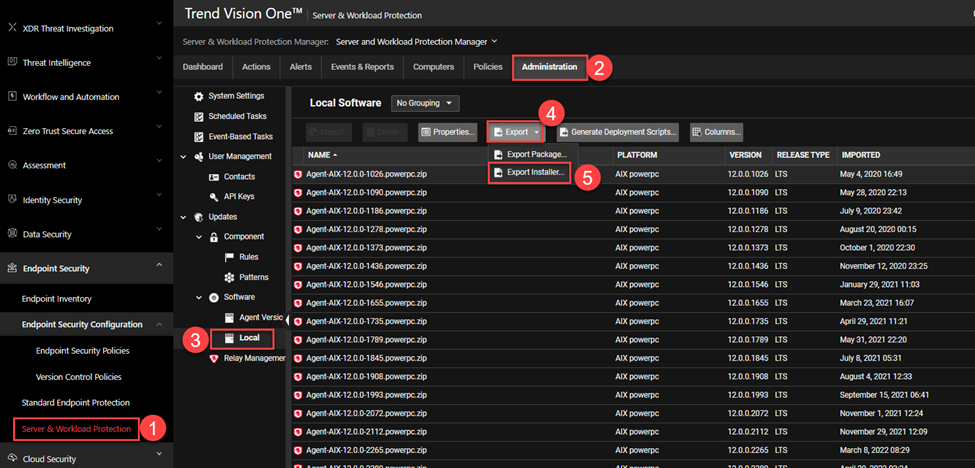Viewport: 975px width, 468px height.
Task: Select row Agent-AIX-12.0.0-1090.powerpc.zip
Action: point(633,193)
